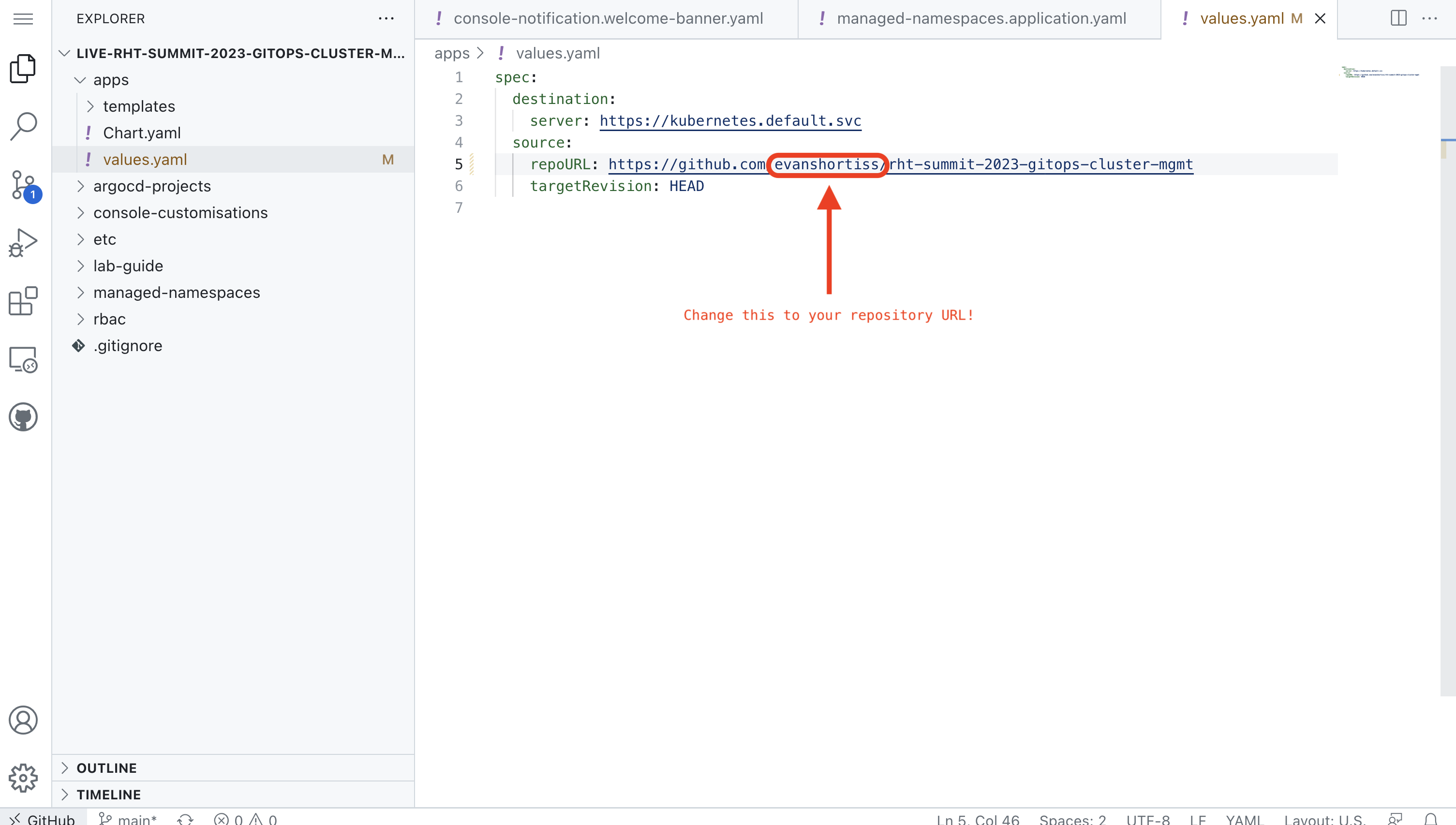Click the editor vertical scrollbar
Screen dimensions: 1456x825
coord(1448,381)
